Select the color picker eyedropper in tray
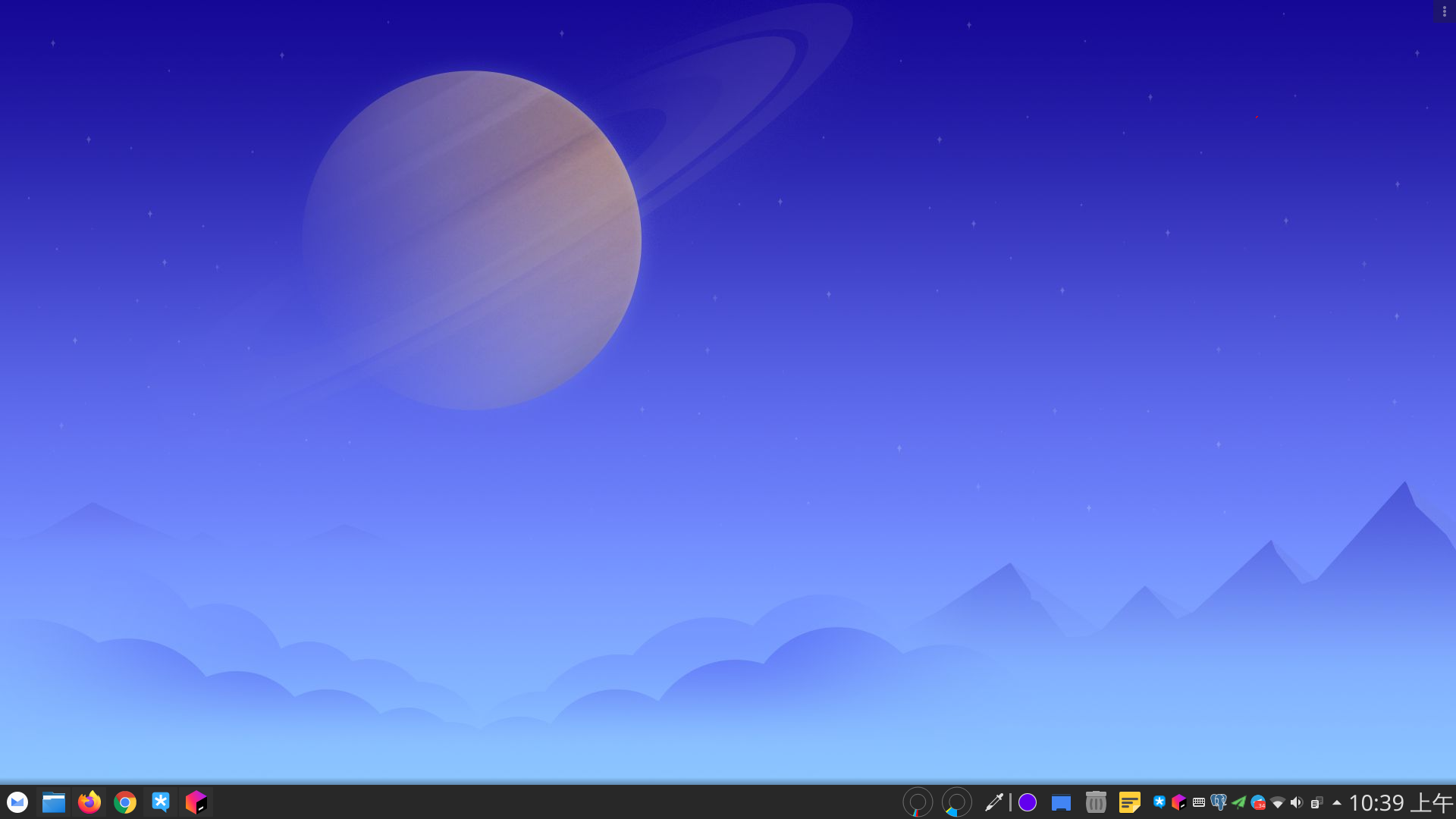 (995, 802)
